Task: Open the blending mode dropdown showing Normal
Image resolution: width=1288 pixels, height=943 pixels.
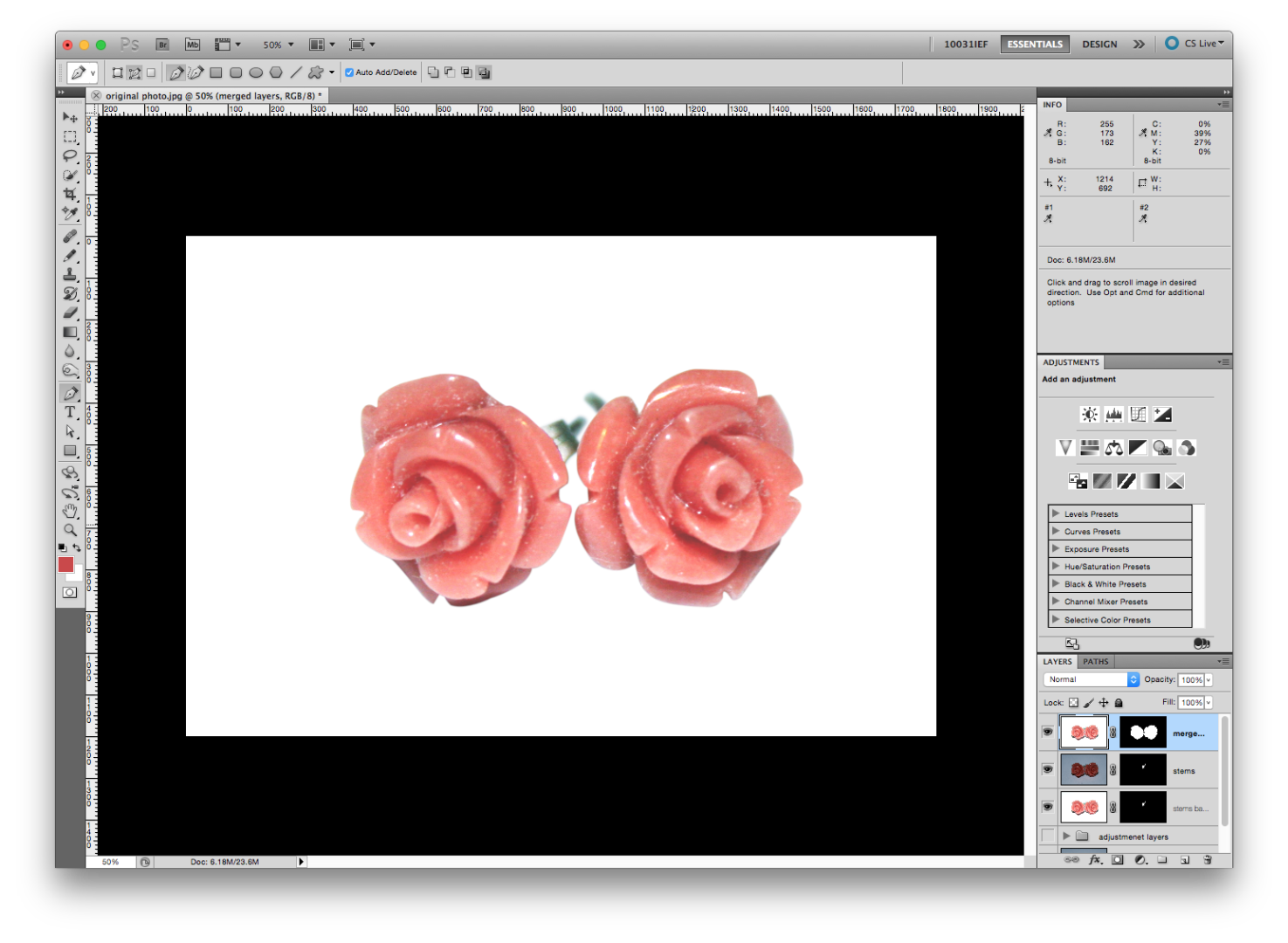Action: pyautogui.click(x=1090, y=679)
